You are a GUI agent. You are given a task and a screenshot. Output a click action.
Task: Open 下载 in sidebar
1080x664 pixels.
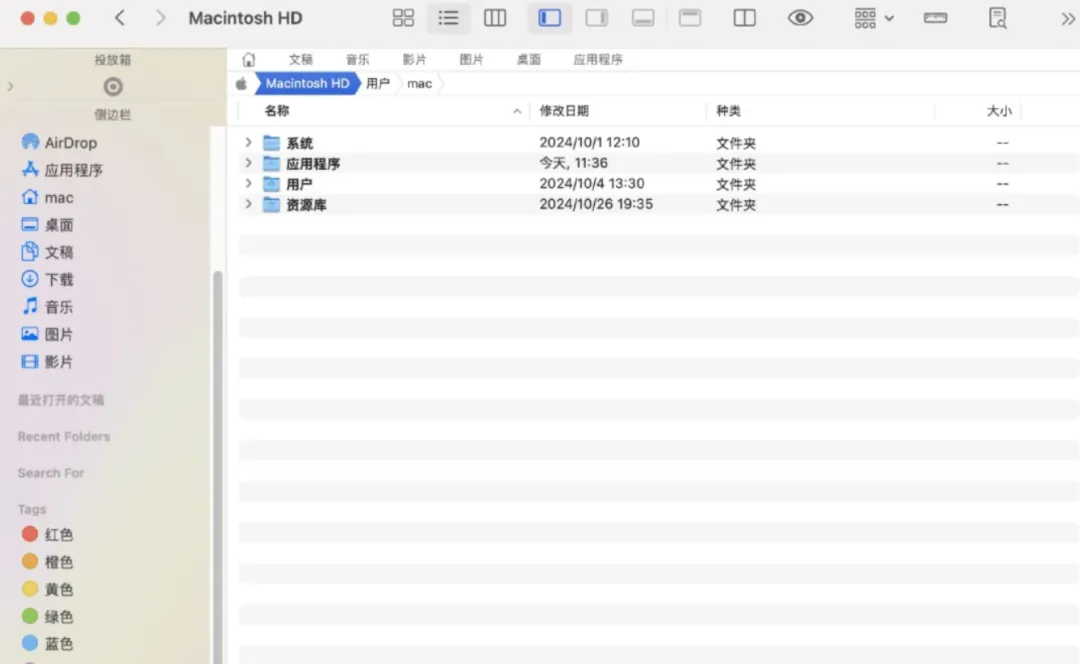[x=48, y=280]
